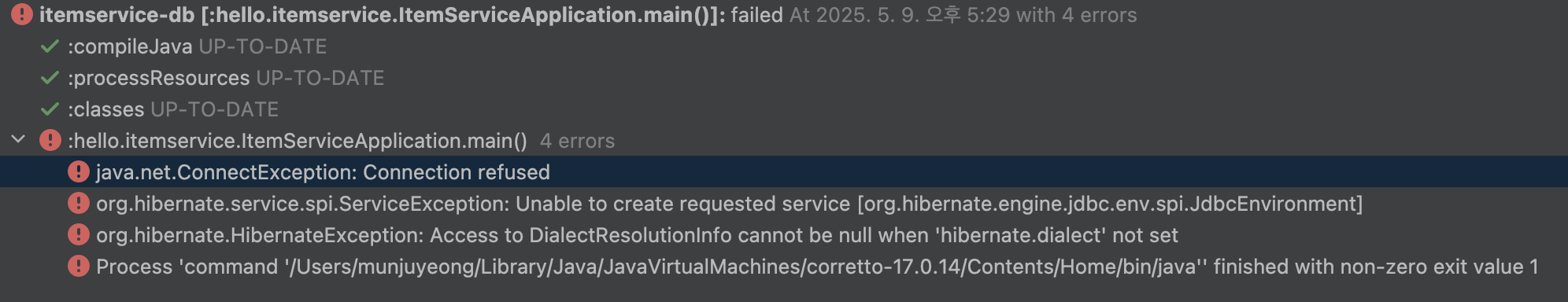Click the error icon of ItemServiceApplication.main() node

point(50,140)
